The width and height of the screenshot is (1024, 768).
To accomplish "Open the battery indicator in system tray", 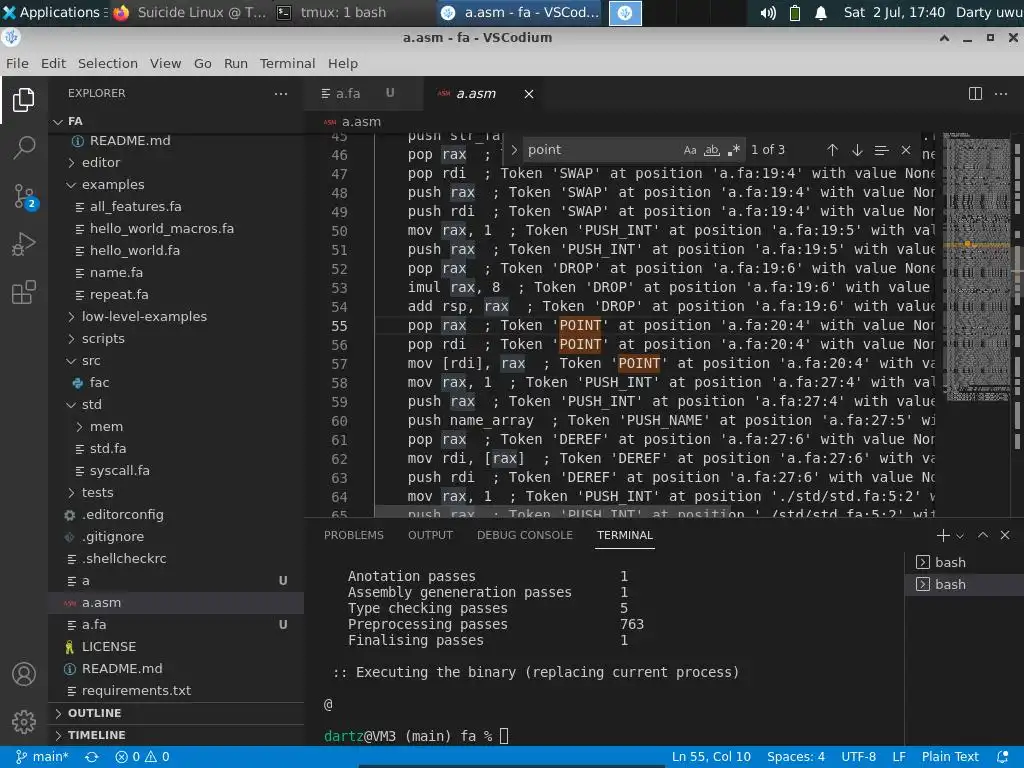I will tap(795, 13).
